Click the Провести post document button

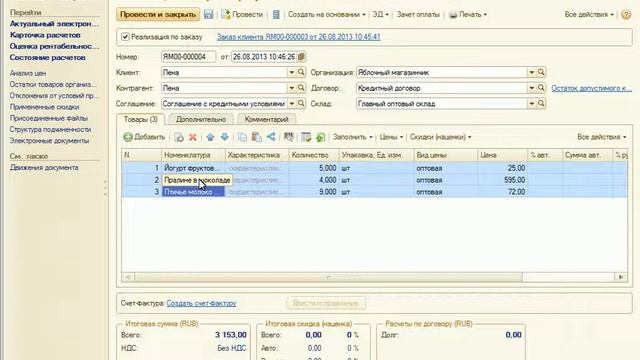click(242, 14)
